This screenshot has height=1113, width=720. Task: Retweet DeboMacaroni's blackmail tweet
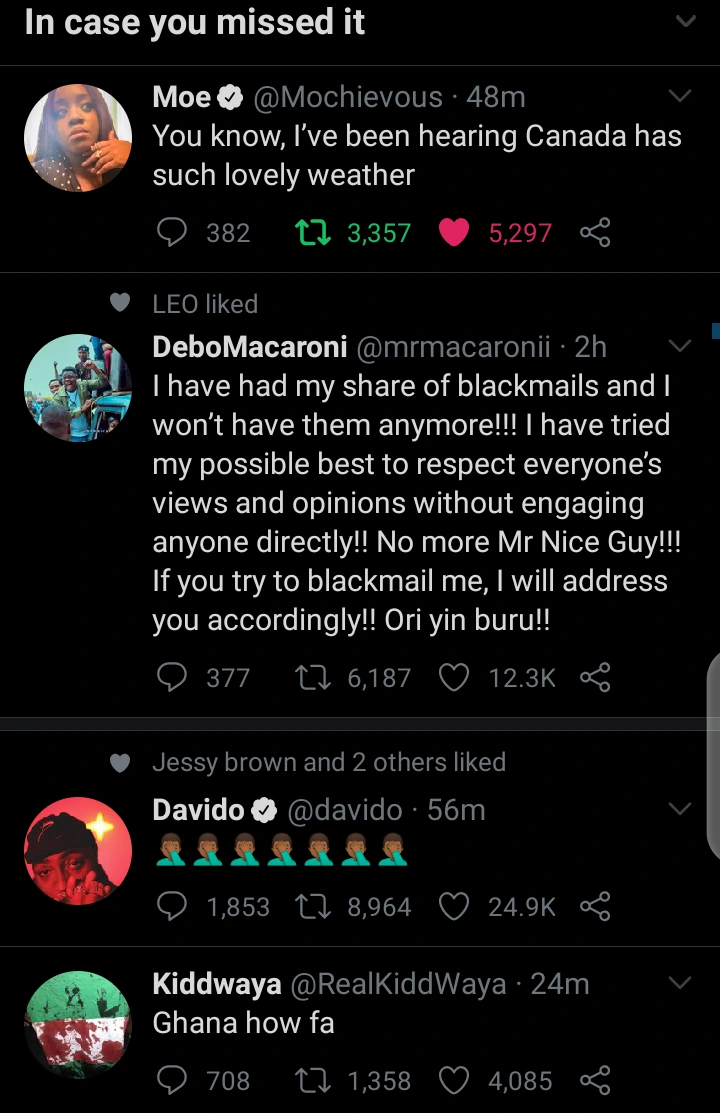312,678
